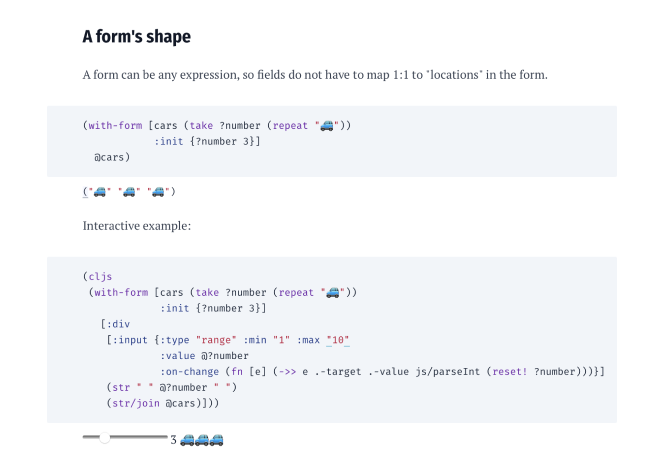Click the right end of slider track
The width and height of the screenshot is (660, 468).
(x=166, y=438)
